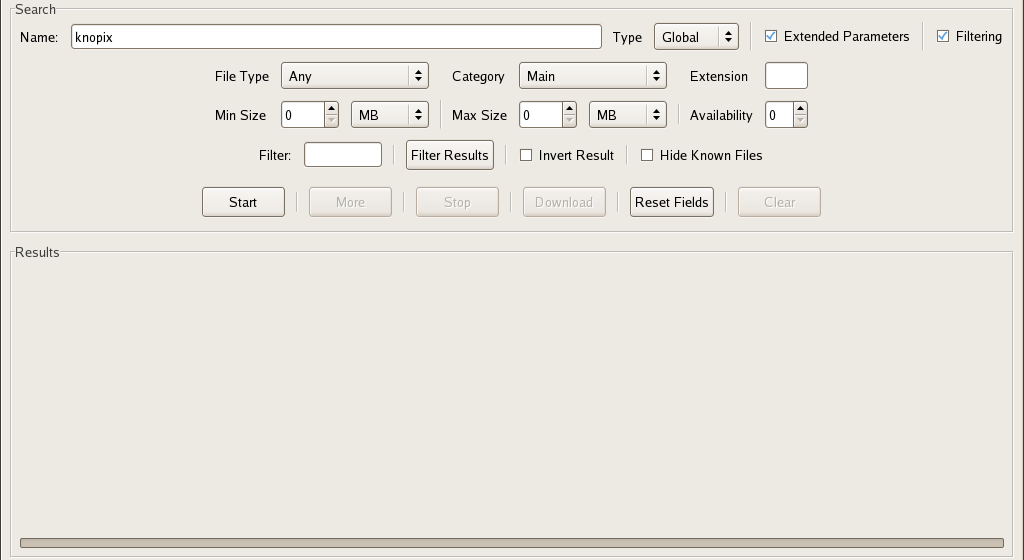Disable the Filtering checkbox
The width and height of the screenshot is (1024, 560).
pos(943,37)
